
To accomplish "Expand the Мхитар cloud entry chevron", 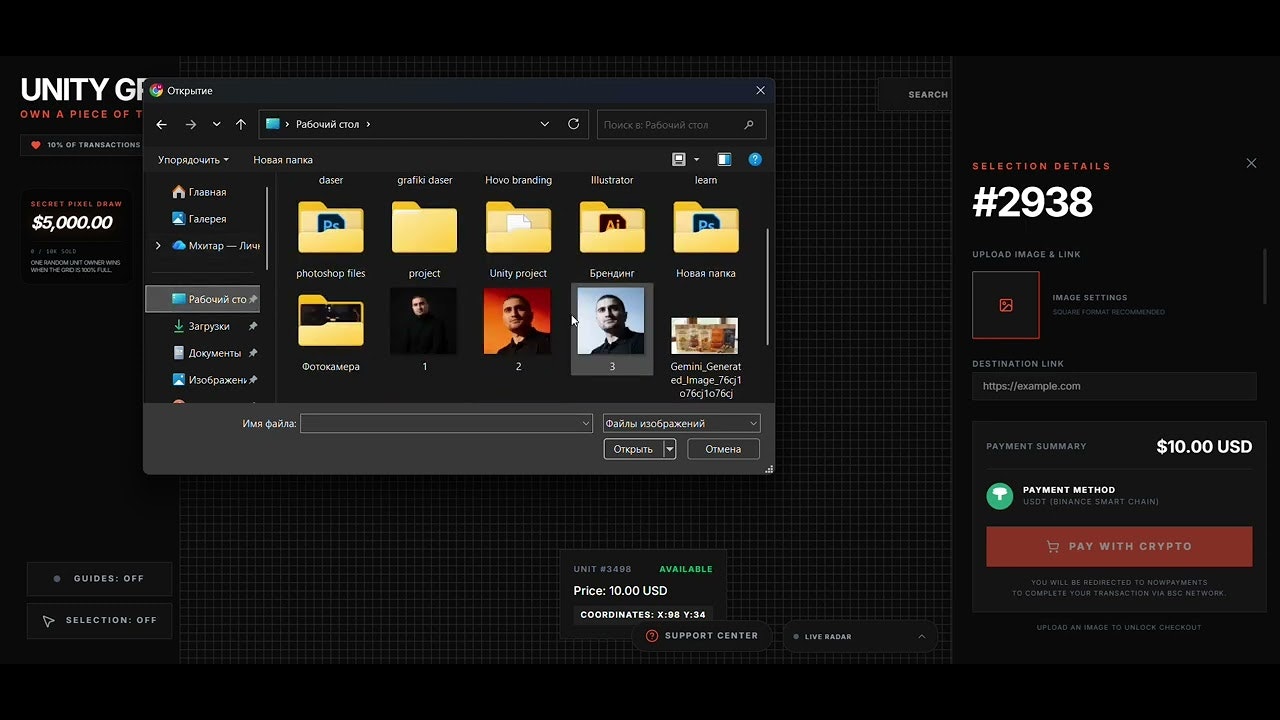I will [157, 245].
